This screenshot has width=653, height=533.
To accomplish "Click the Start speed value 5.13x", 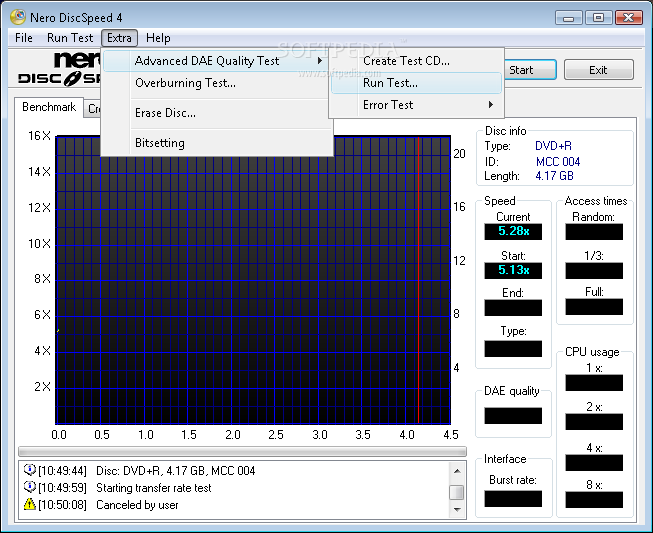I will tap(513, 270).
